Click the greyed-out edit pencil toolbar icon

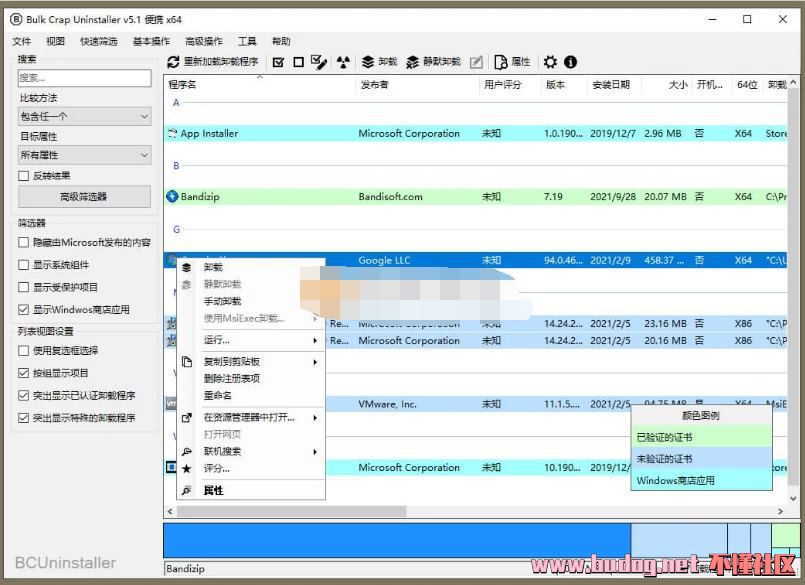(x=476, y=62)
